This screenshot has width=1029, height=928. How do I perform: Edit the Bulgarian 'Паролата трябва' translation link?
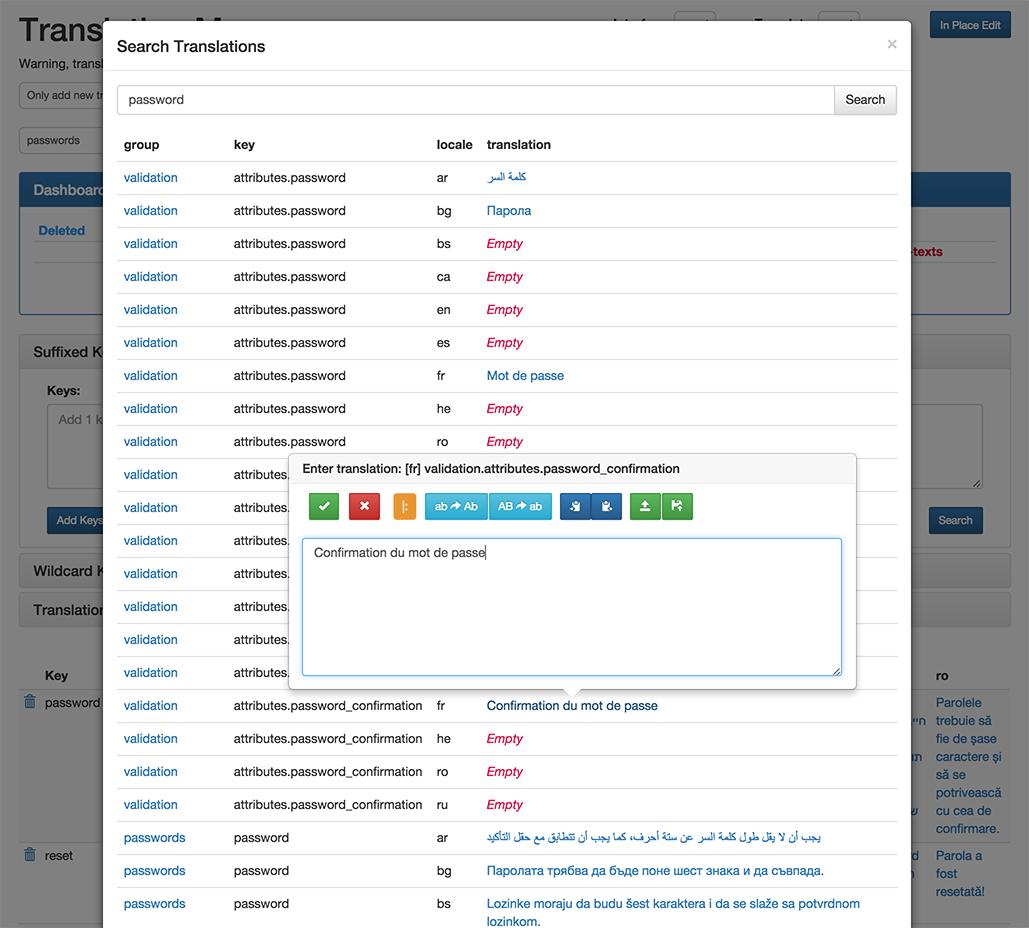(x=655, y=871)
